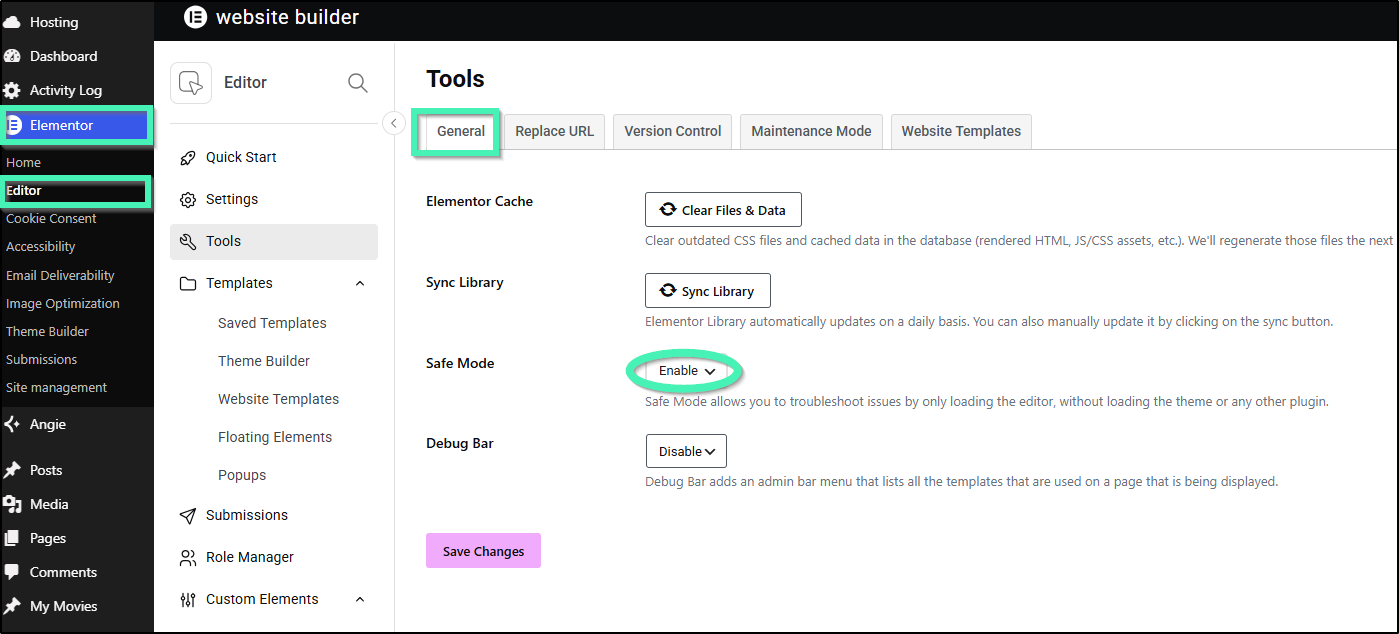Click the Save Changes button
This screenshot has width=1399, height=634.
coord(483,551)
